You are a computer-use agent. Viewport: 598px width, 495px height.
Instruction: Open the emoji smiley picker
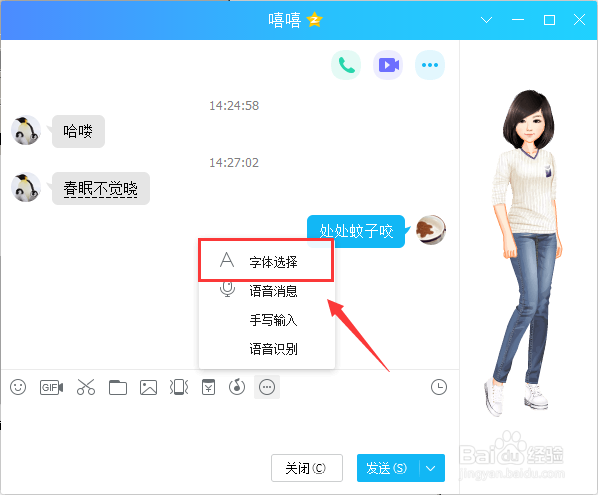pos(18,387)
